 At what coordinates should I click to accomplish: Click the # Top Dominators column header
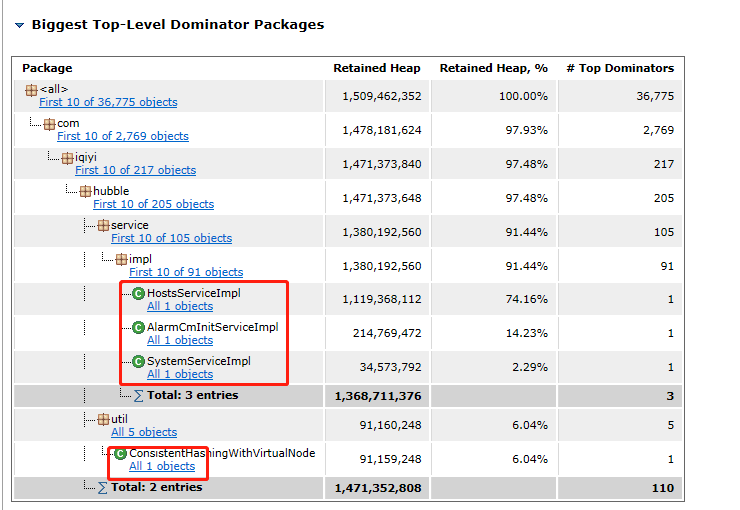(620, 68)
